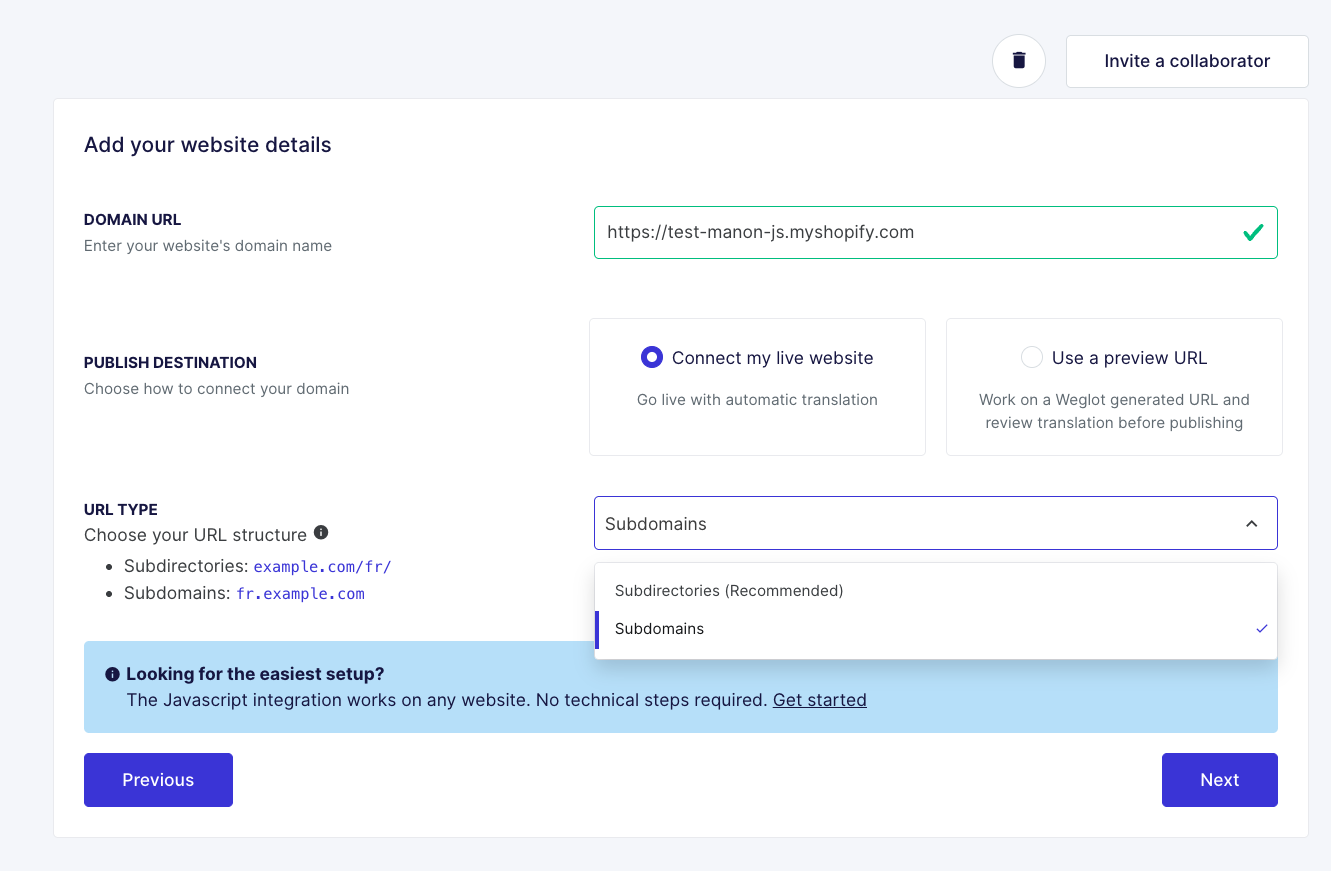This screenshot has height=871, width=1331.
Task: Open the Get started link
Action: point(819,700)
